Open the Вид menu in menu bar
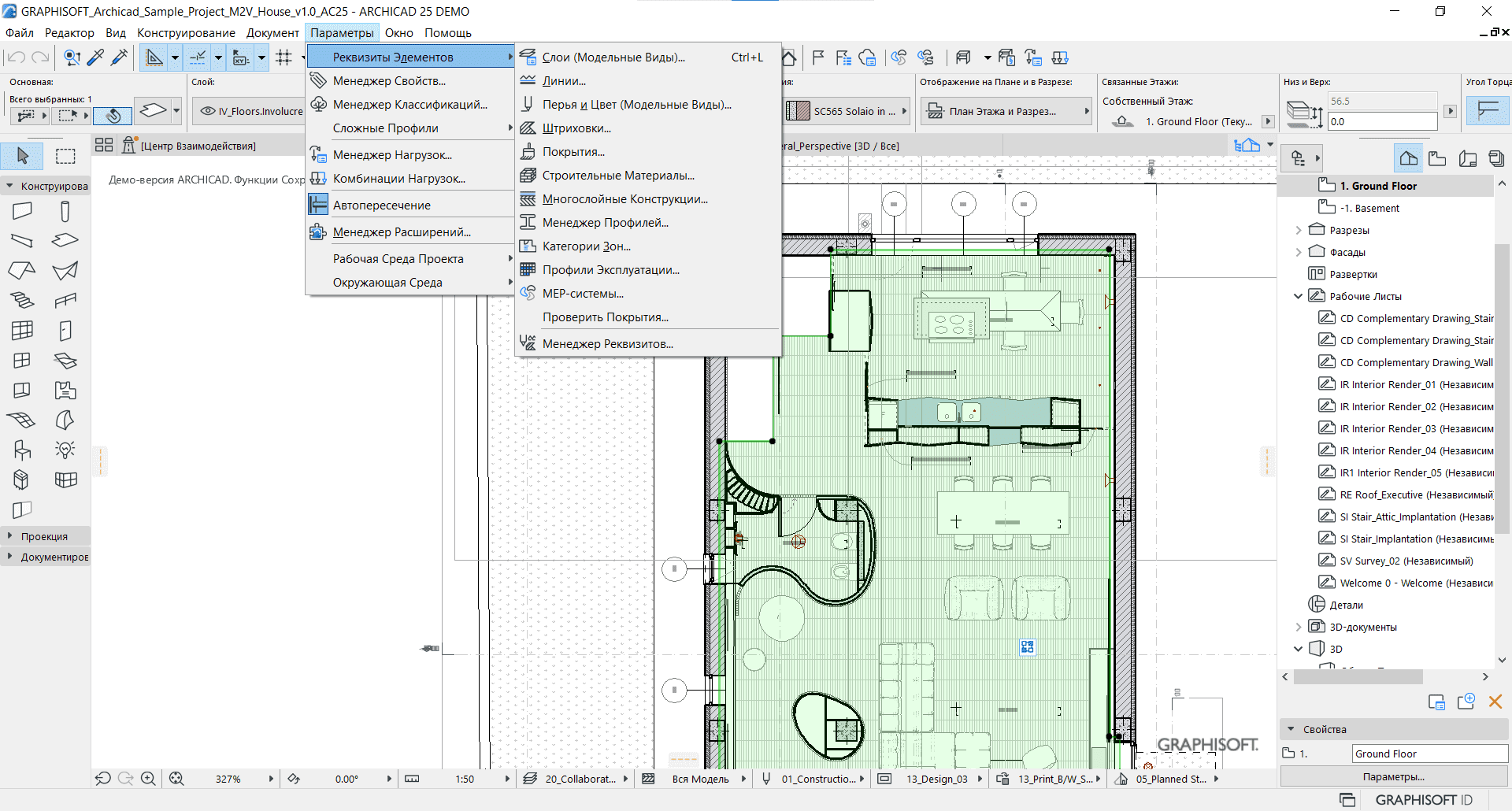 [x=116, y=33]
